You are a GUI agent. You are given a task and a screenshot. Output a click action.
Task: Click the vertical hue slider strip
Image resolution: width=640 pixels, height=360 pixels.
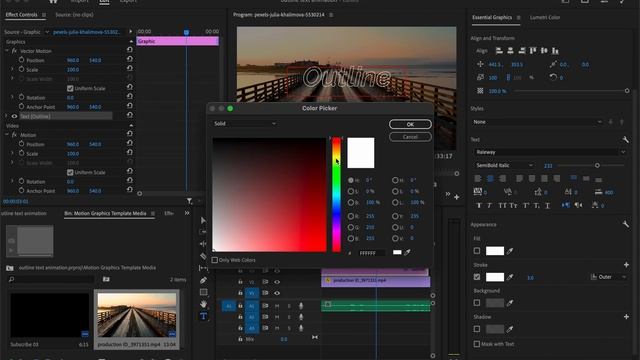click(x=336, y=195)
